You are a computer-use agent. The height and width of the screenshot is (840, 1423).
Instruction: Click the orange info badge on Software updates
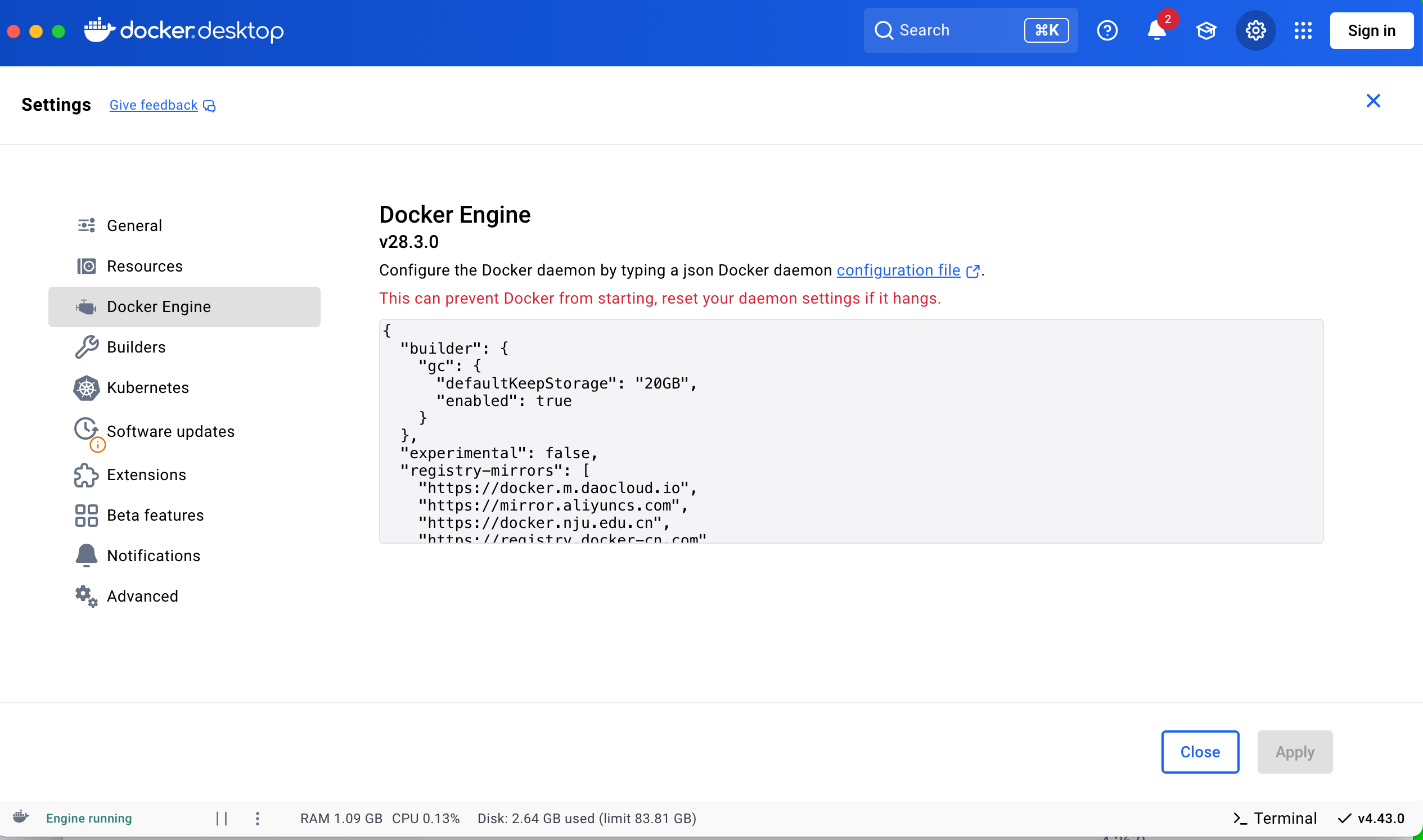tap(98, 445)
